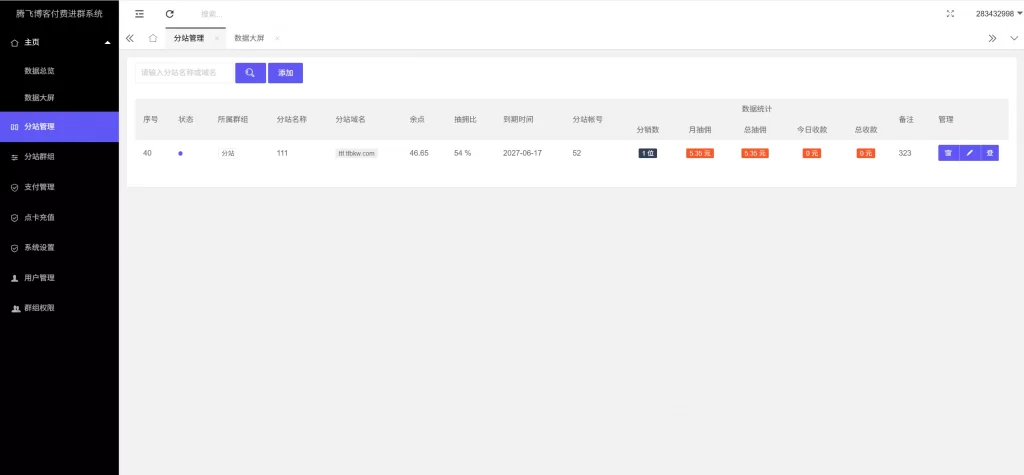Click the home icon tab
1024x475 pixels.
click(x=152, y=38)
